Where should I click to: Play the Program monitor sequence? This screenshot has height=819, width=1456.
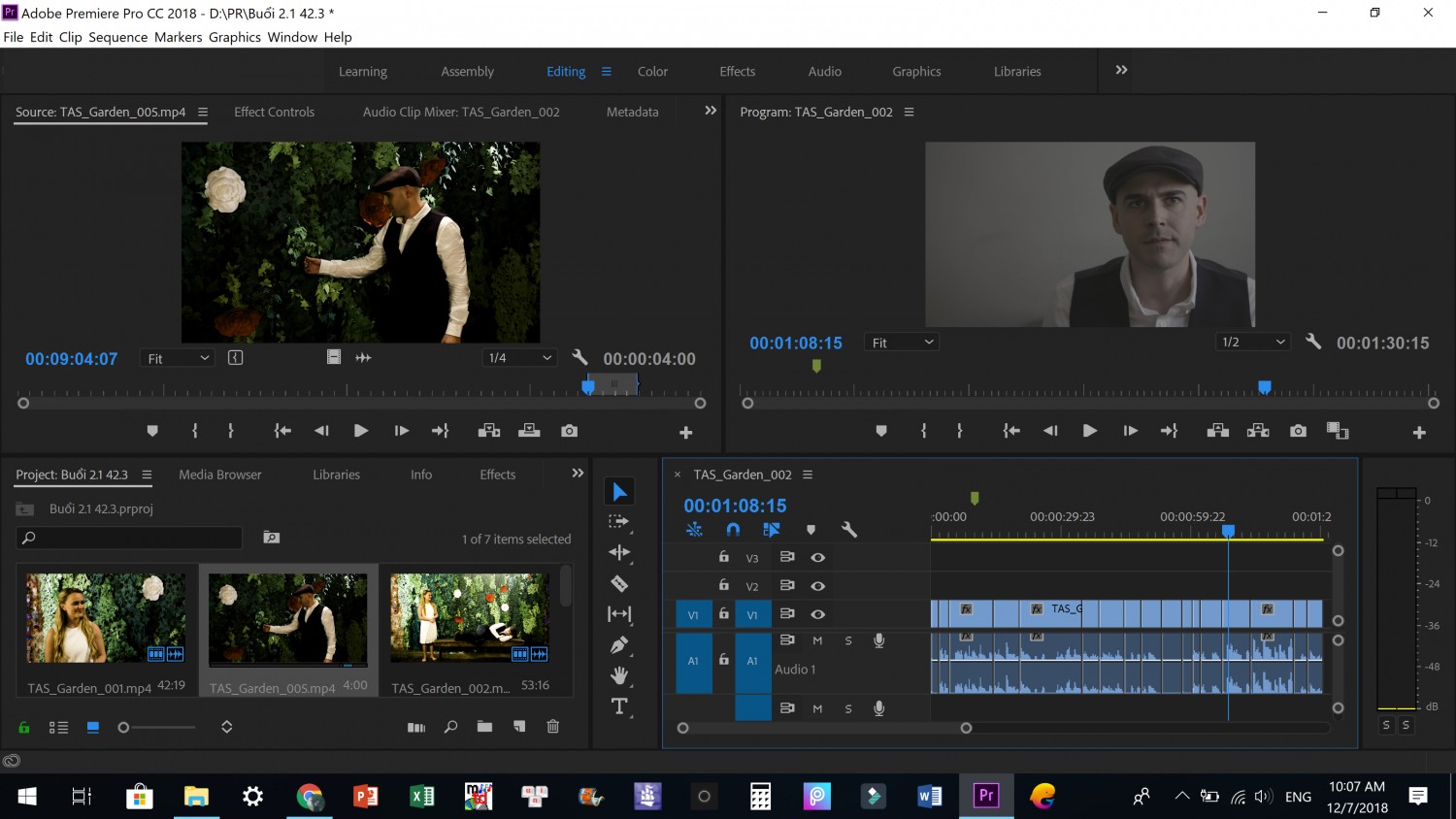point(1090,431)
